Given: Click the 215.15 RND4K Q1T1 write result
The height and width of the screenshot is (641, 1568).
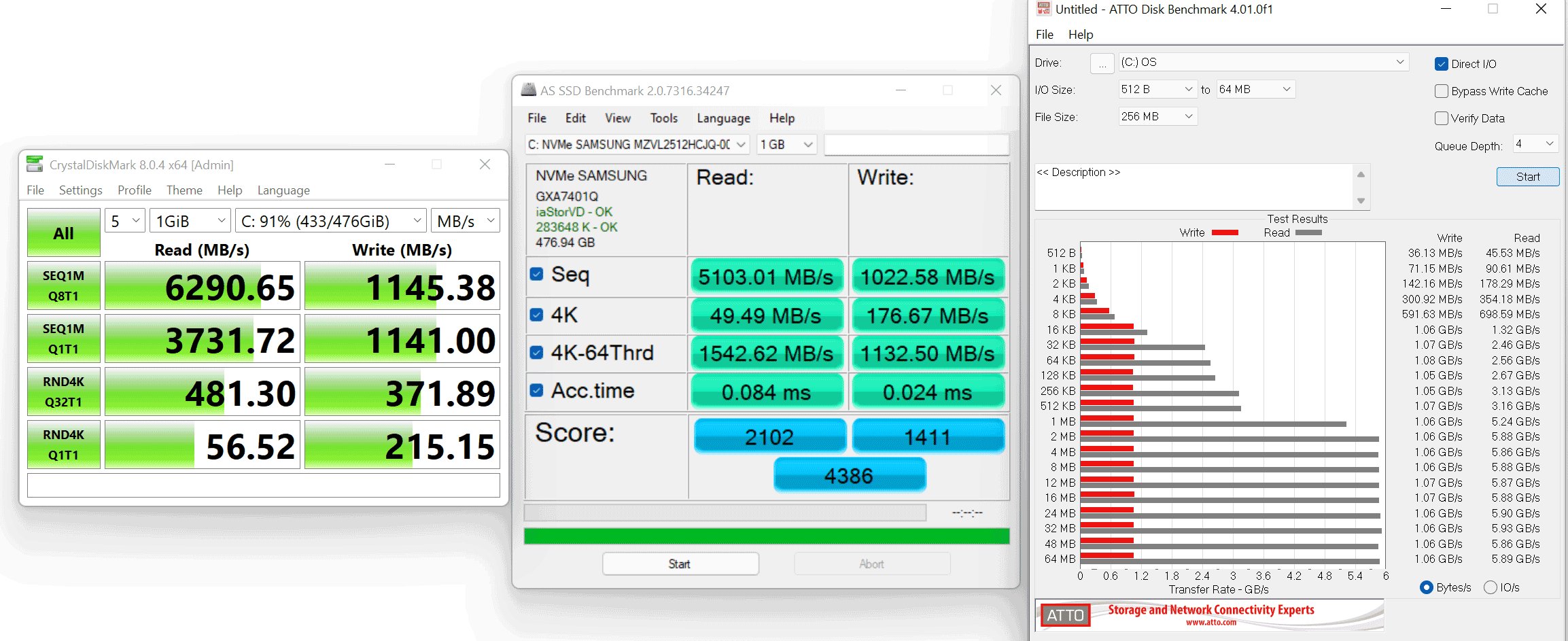Looking at the screenshot, I should click(402, 445).
